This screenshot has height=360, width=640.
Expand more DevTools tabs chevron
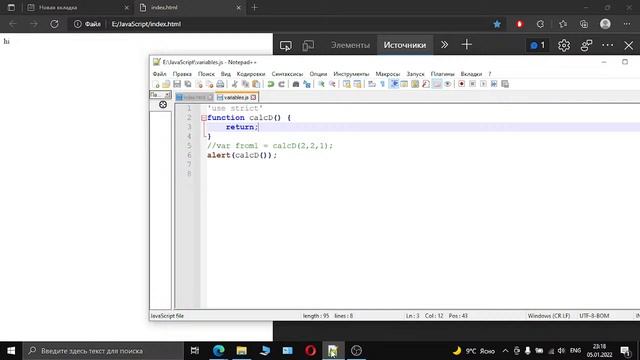pos(444,45)
